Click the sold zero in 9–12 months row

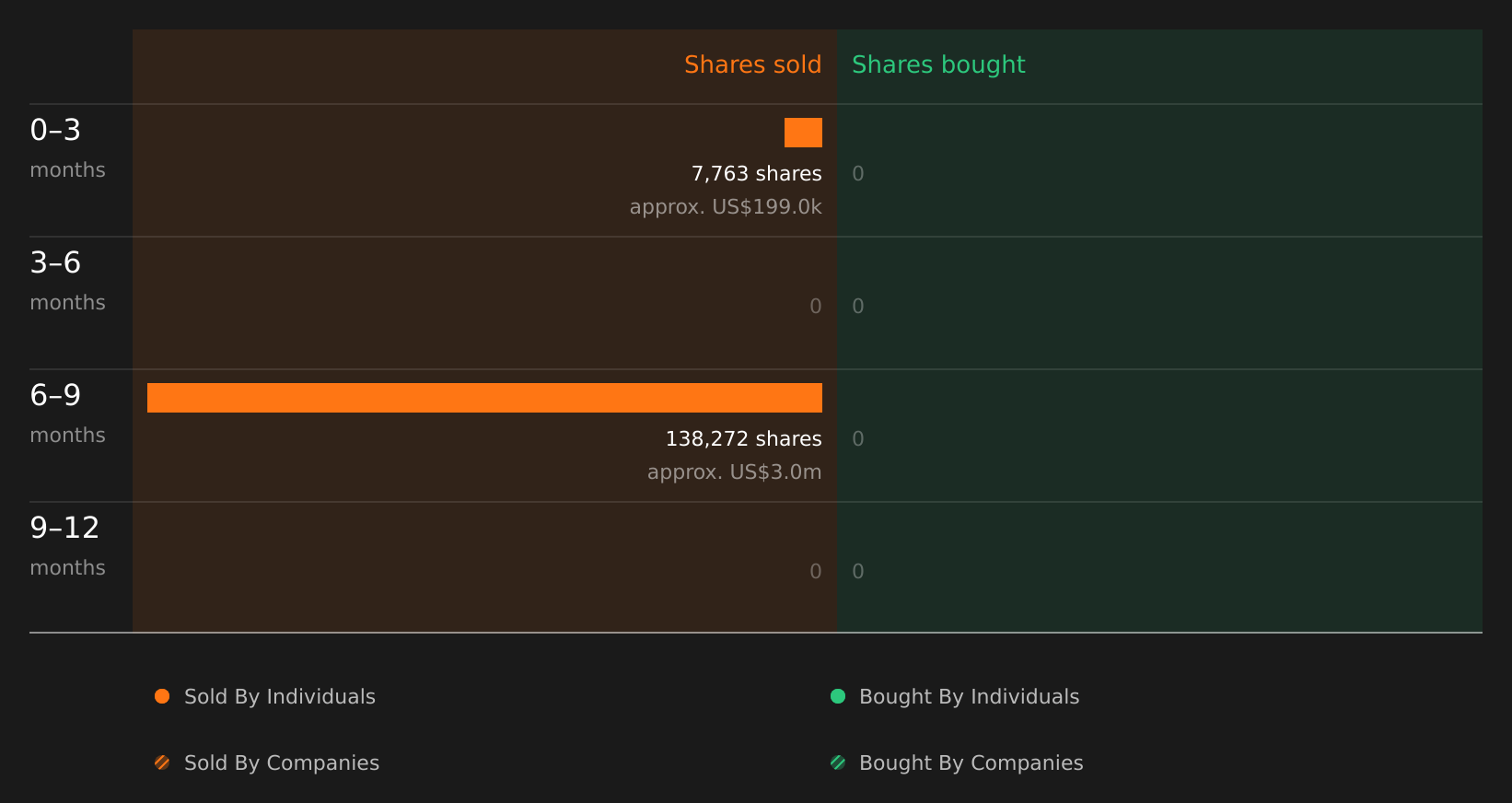point(816,571)
